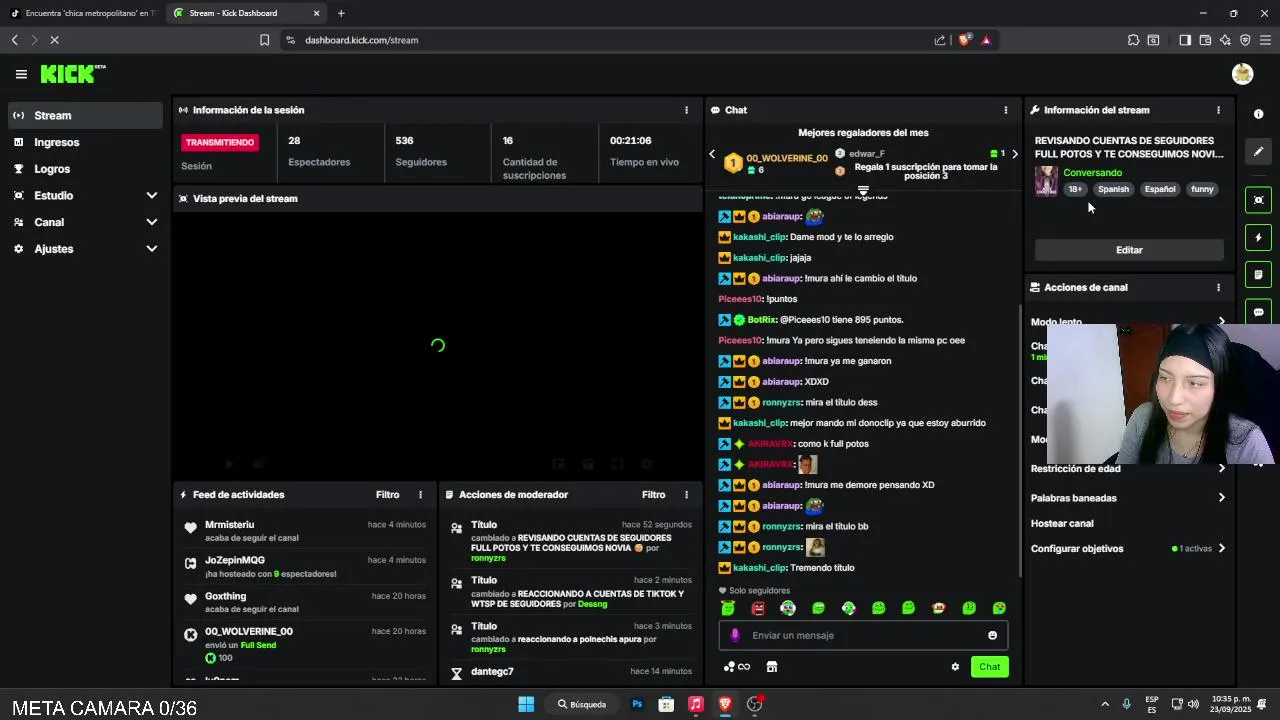
Task: Click the taskbar Búsqueda search box
Action: (581, 704)
